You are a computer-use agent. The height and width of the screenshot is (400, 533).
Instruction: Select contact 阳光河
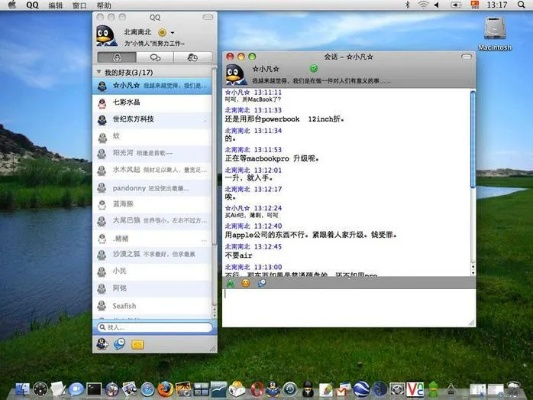click(152, 153)
